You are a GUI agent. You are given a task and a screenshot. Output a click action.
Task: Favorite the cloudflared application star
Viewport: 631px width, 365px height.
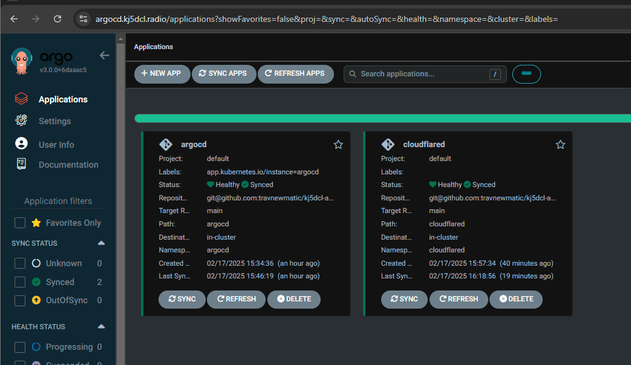point(560,144)
